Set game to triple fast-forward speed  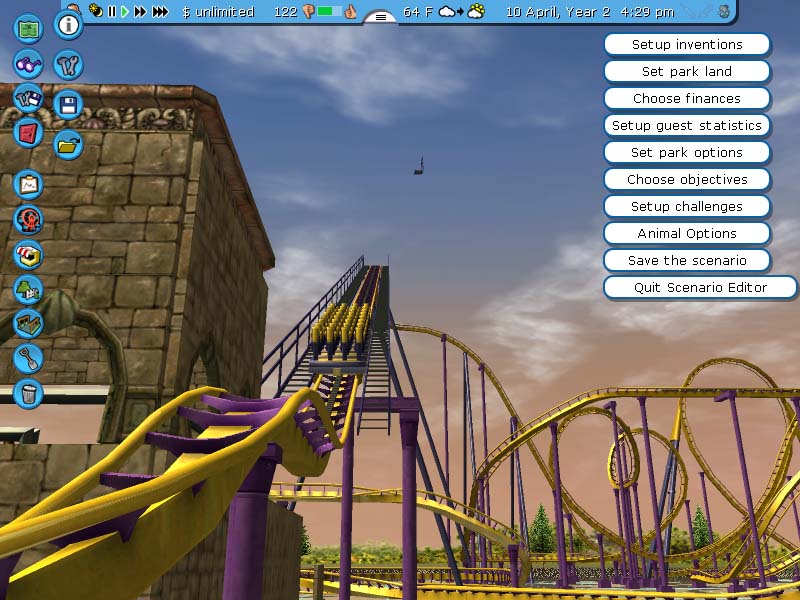pyautogui.click(x=160, y=11)
